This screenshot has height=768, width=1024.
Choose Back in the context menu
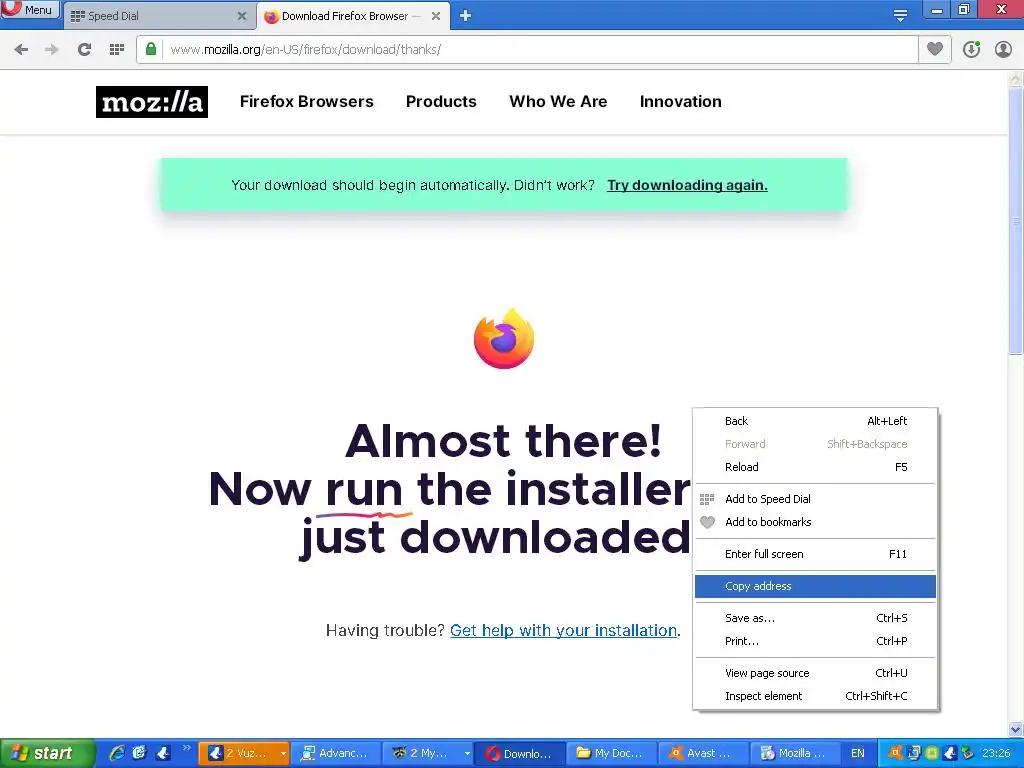pyautogui.click(x=815, y=421)
